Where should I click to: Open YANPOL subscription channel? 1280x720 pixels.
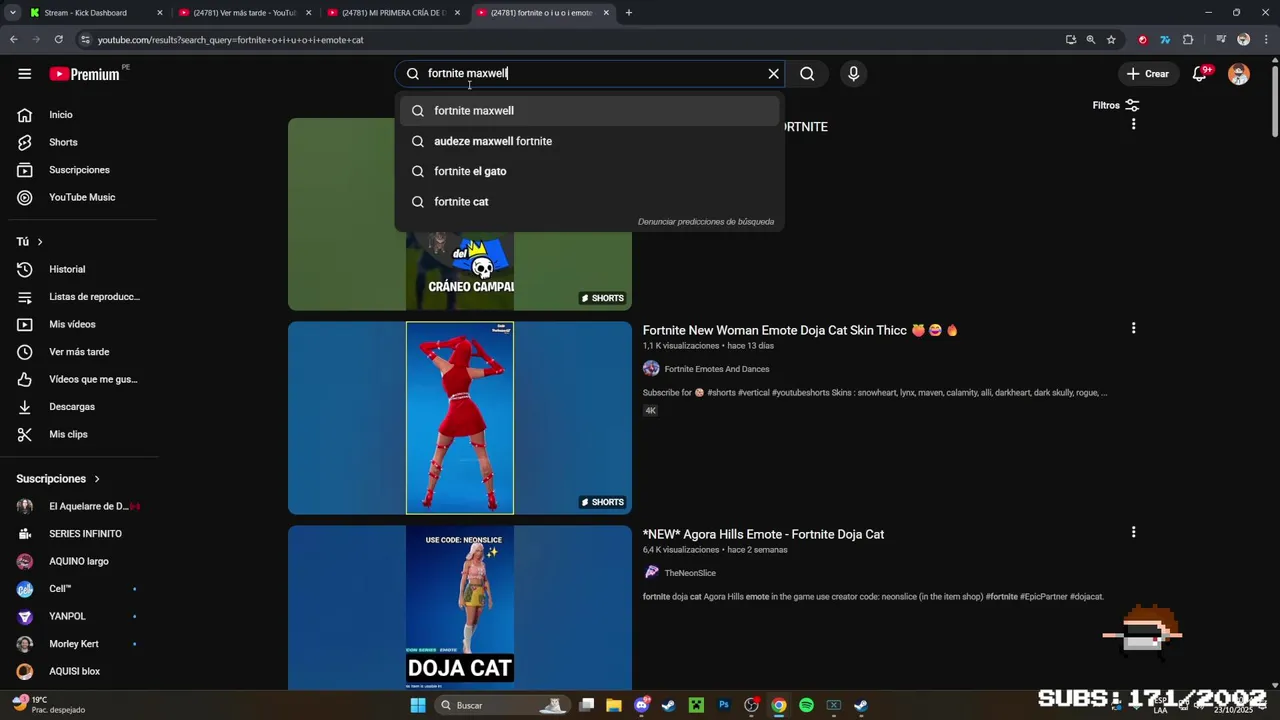tap(80, 616)
